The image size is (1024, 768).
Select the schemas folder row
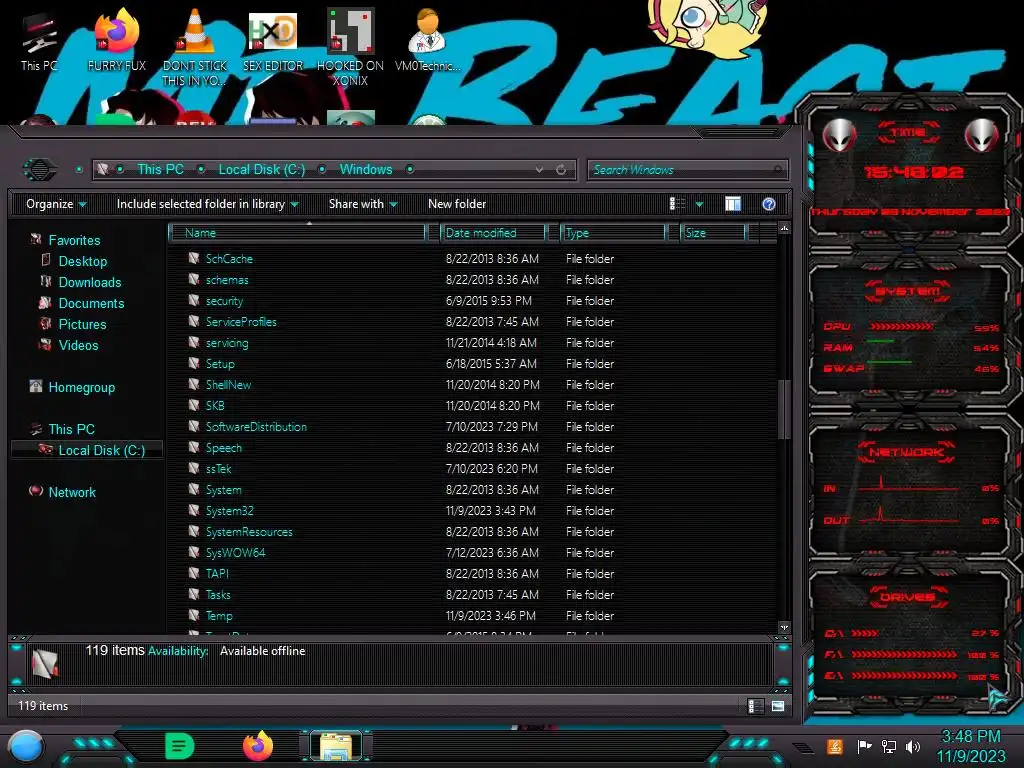473,280
